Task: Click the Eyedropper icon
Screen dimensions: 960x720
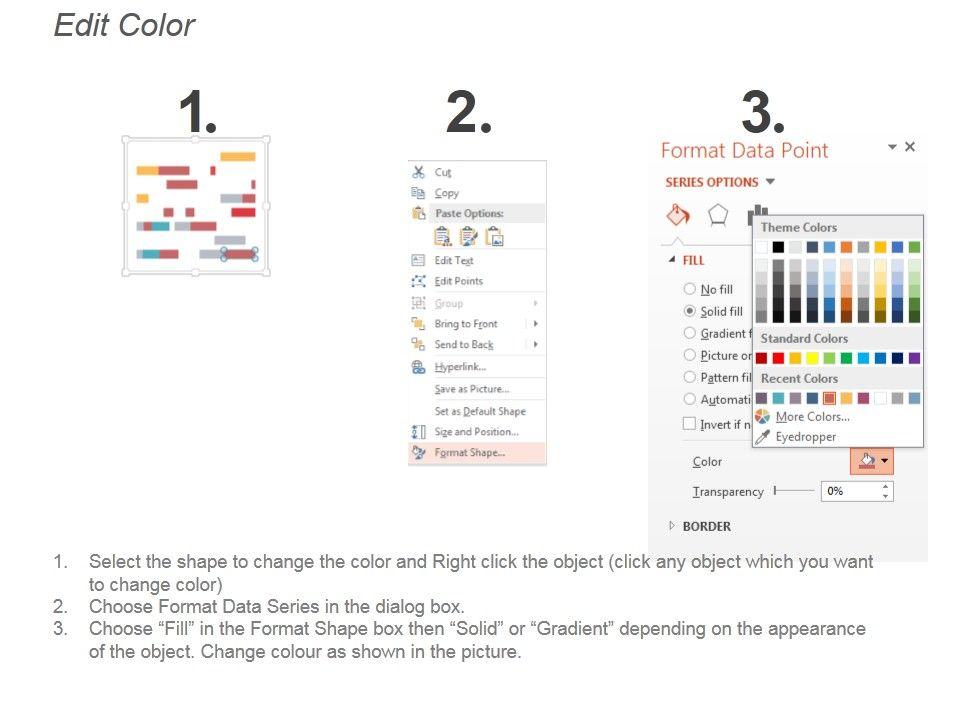Action: tap(763, 437)
